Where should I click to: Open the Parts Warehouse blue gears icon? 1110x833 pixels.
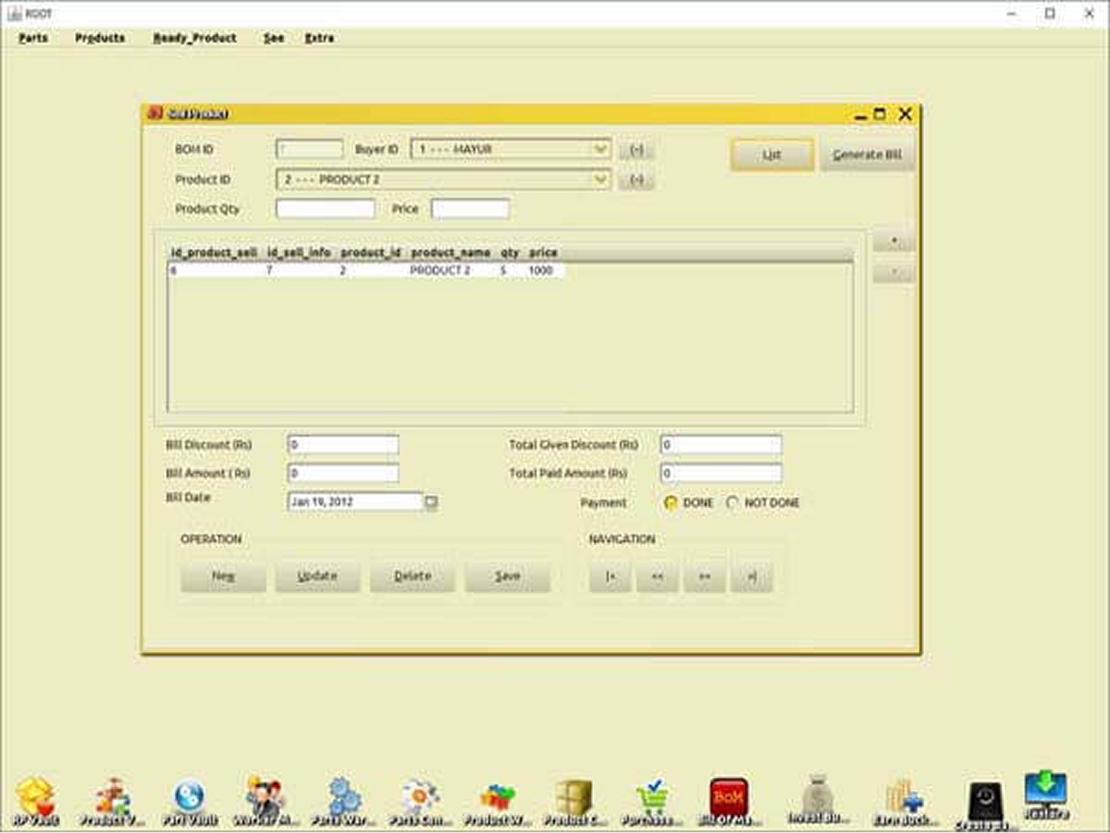[x=343, y=802]
